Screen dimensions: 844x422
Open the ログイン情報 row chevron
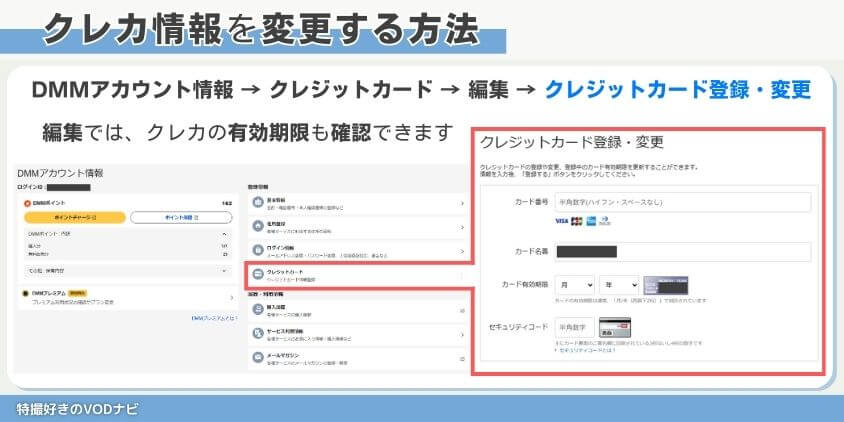(462, 251)
